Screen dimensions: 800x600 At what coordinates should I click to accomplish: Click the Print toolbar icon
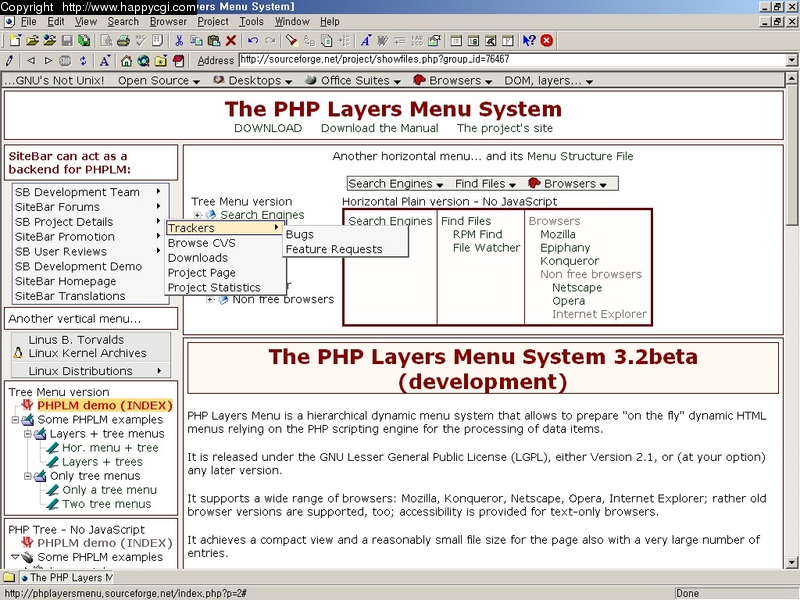123,40
